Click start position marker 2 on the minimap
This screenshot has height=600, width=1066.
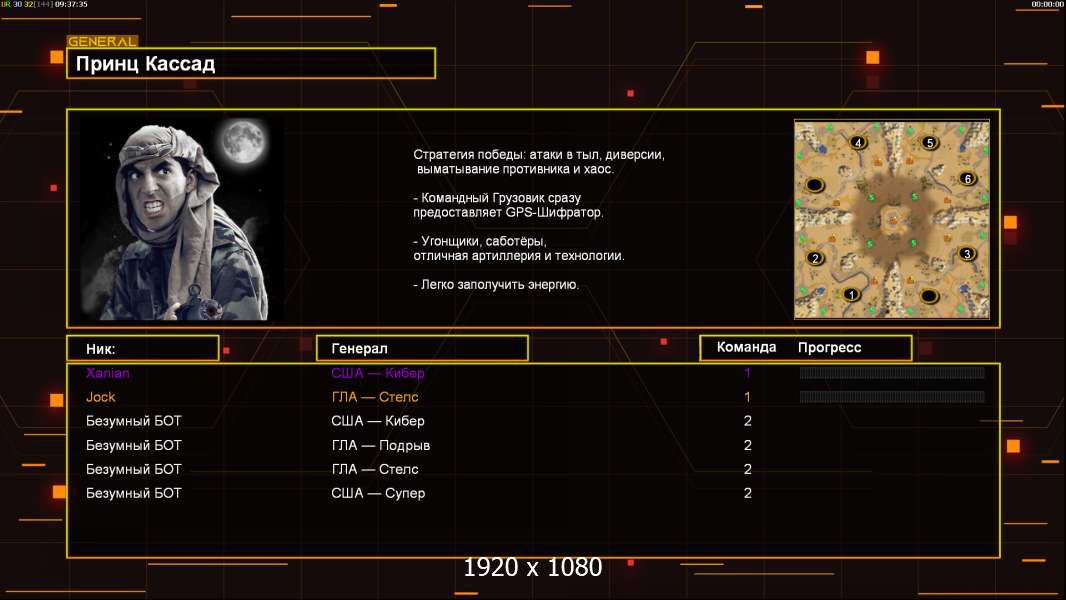tap(815, 258)
